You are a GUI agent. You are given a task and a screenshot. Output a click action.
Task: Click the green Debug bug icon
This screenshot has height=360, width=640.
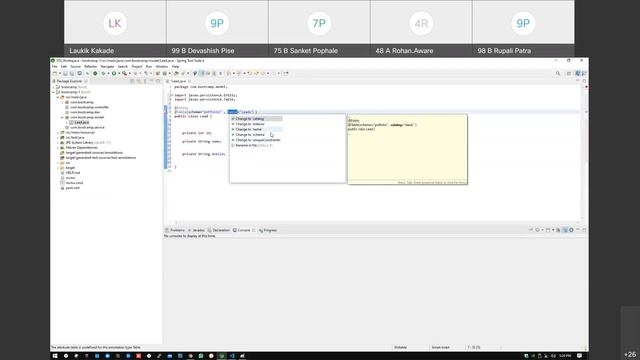coord(103,73)
